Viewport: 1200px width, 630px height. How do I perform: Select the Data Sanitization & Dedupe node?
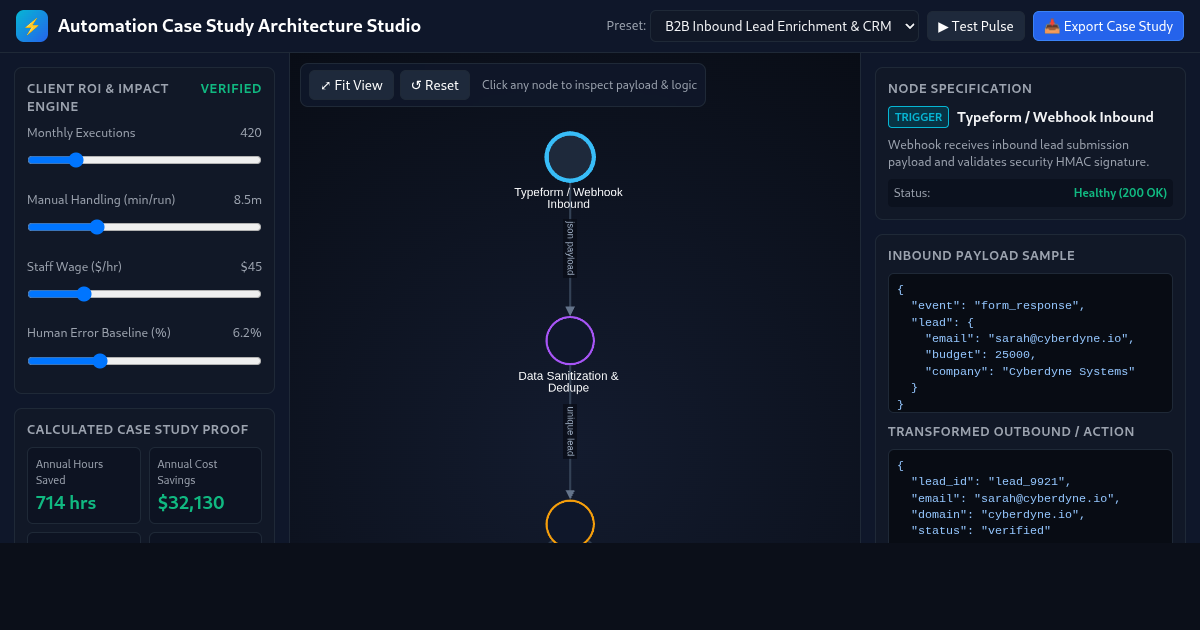(x=570, y=341)
